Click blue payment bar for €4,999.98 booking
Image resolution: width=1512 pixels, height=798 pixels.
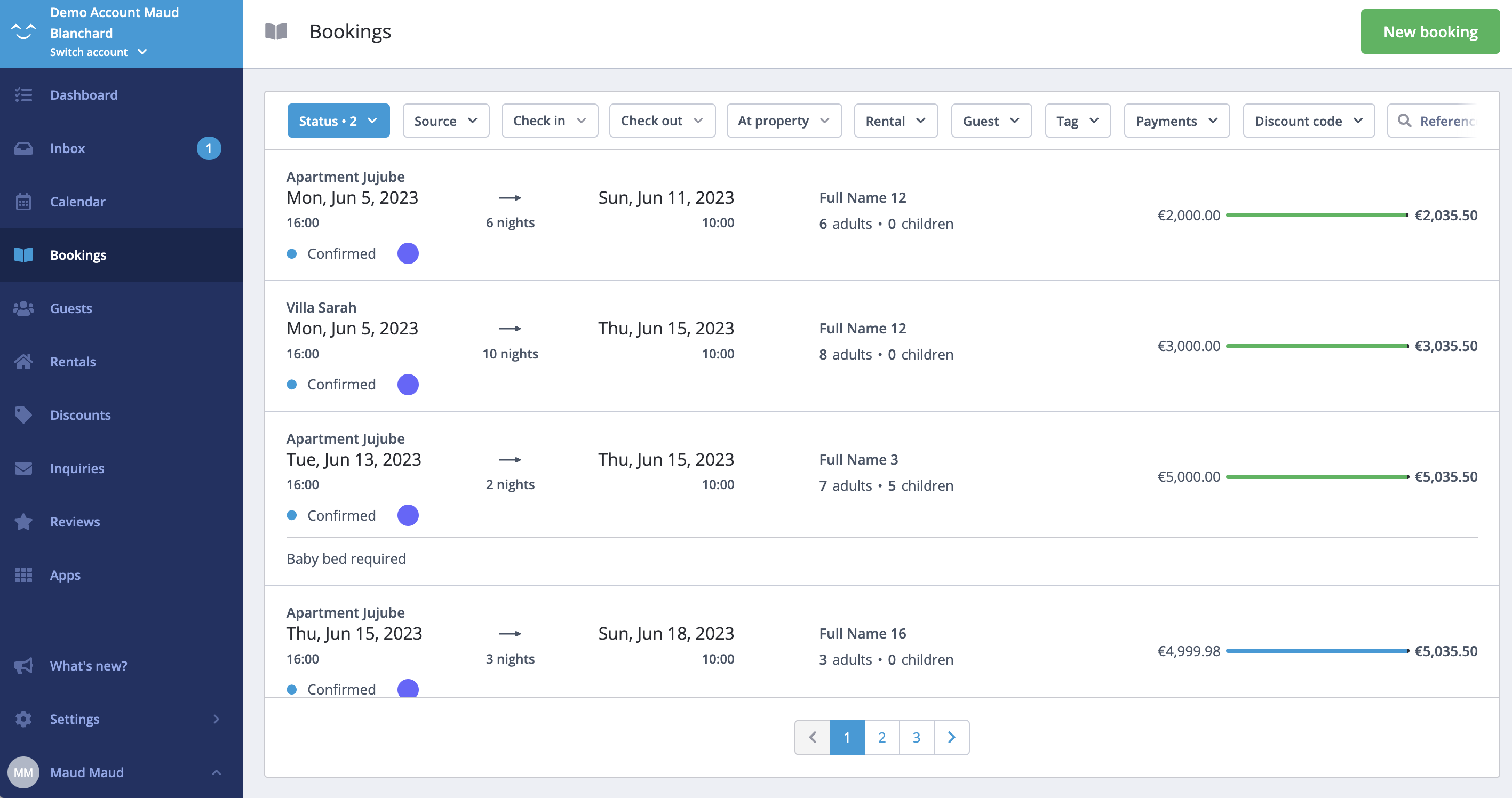tap(1317, 651)
